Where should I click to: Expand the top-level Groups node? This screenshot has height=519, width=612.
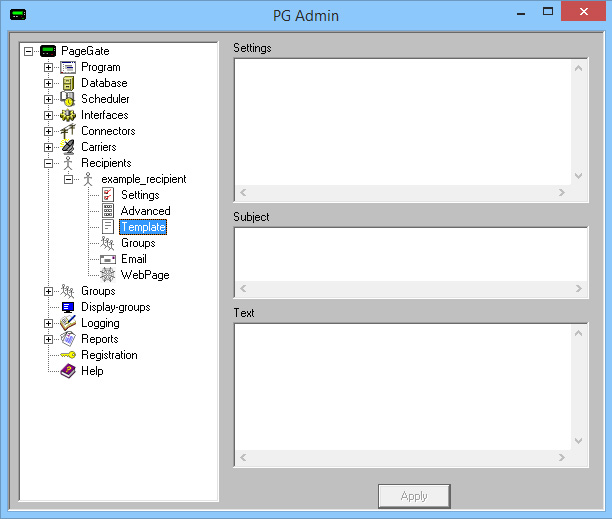(48, 291)
